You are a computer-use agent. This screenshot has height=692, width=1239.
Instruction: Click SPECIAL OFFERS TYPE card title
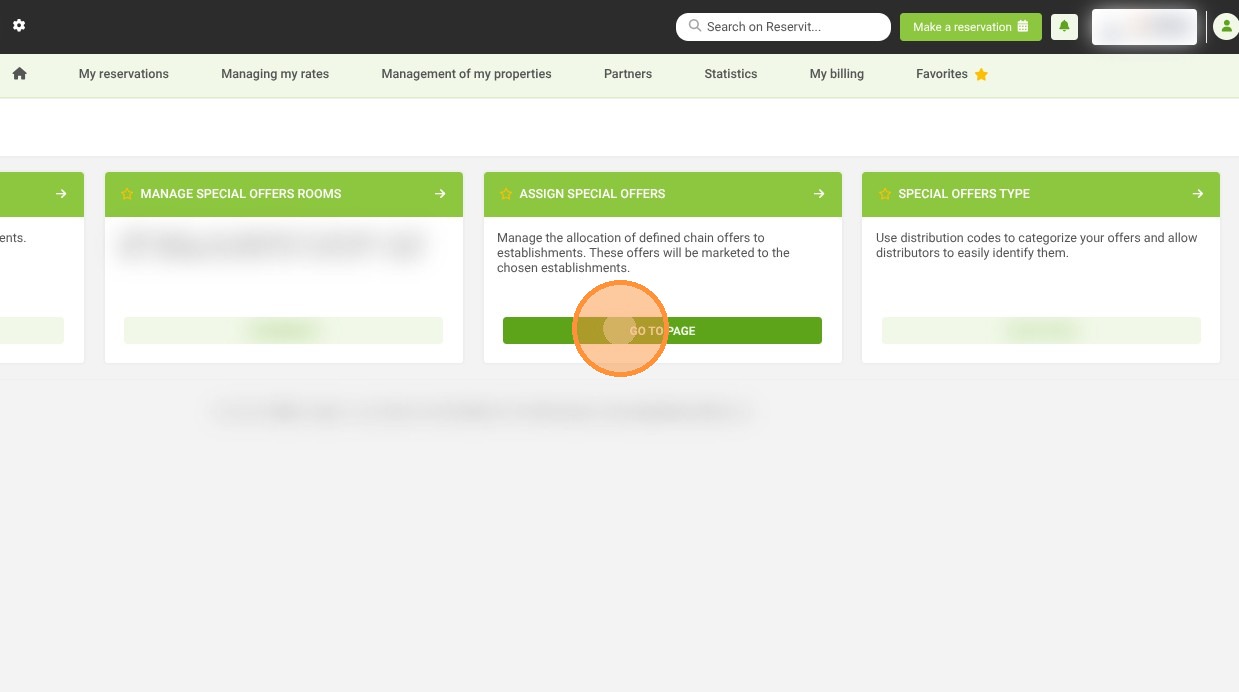click(964, 194)
